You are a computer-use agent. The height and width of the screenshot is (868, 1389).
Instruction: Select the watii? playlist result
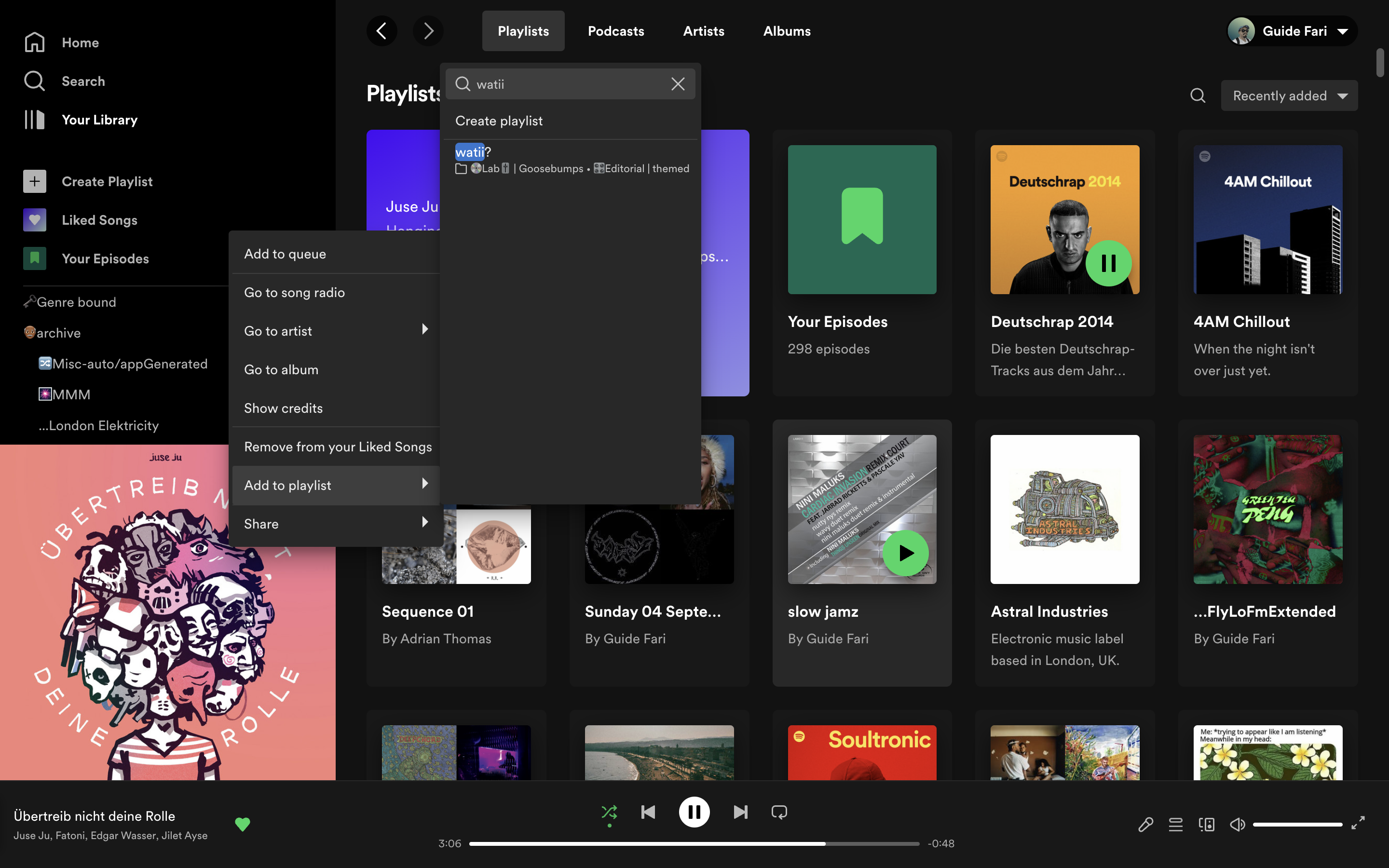(571, 160)
